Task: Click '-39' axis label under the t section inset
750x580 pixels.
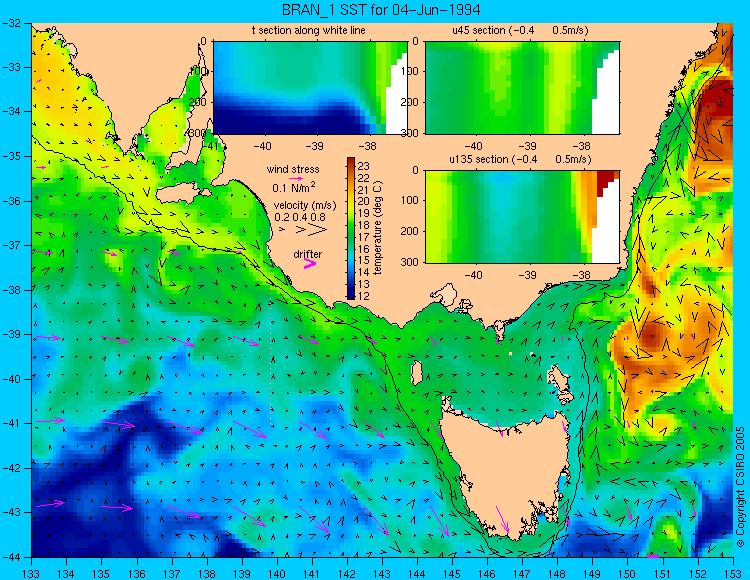Action: tap(315, 146)
